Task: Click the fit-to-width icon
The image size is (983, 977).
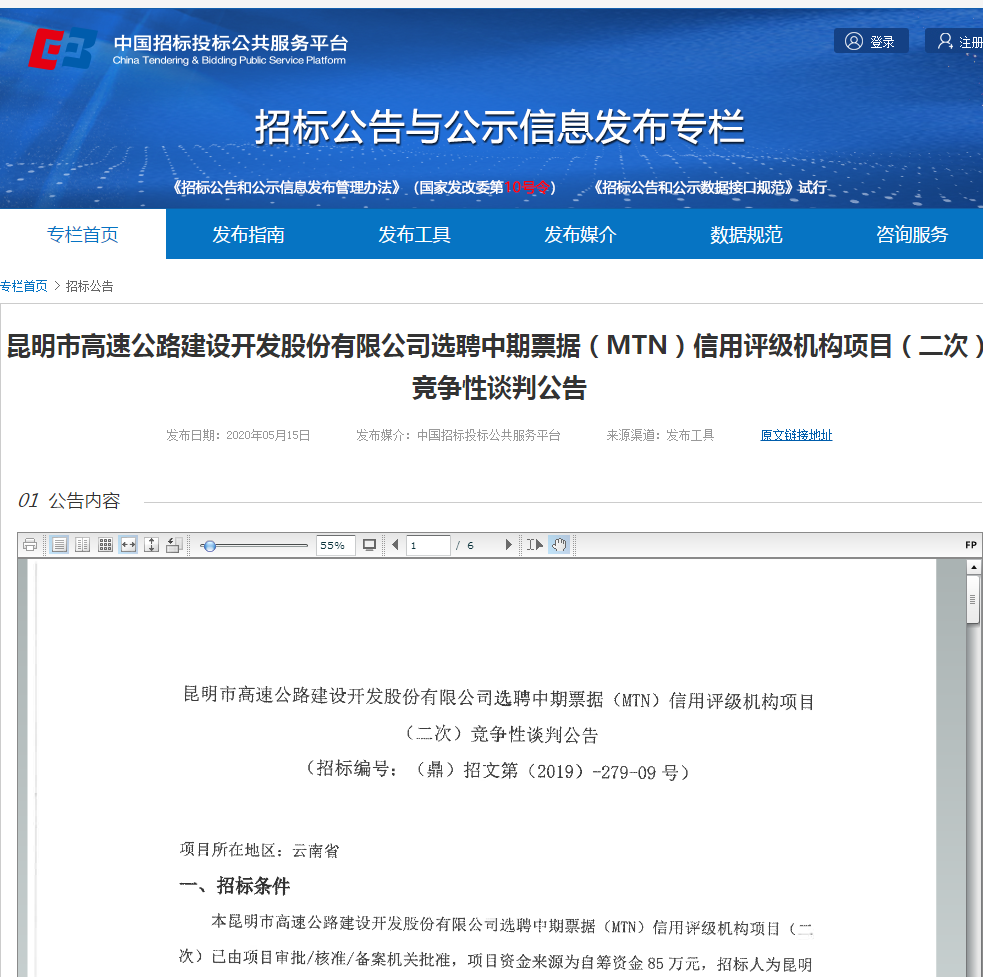Action: pos(128,544)
